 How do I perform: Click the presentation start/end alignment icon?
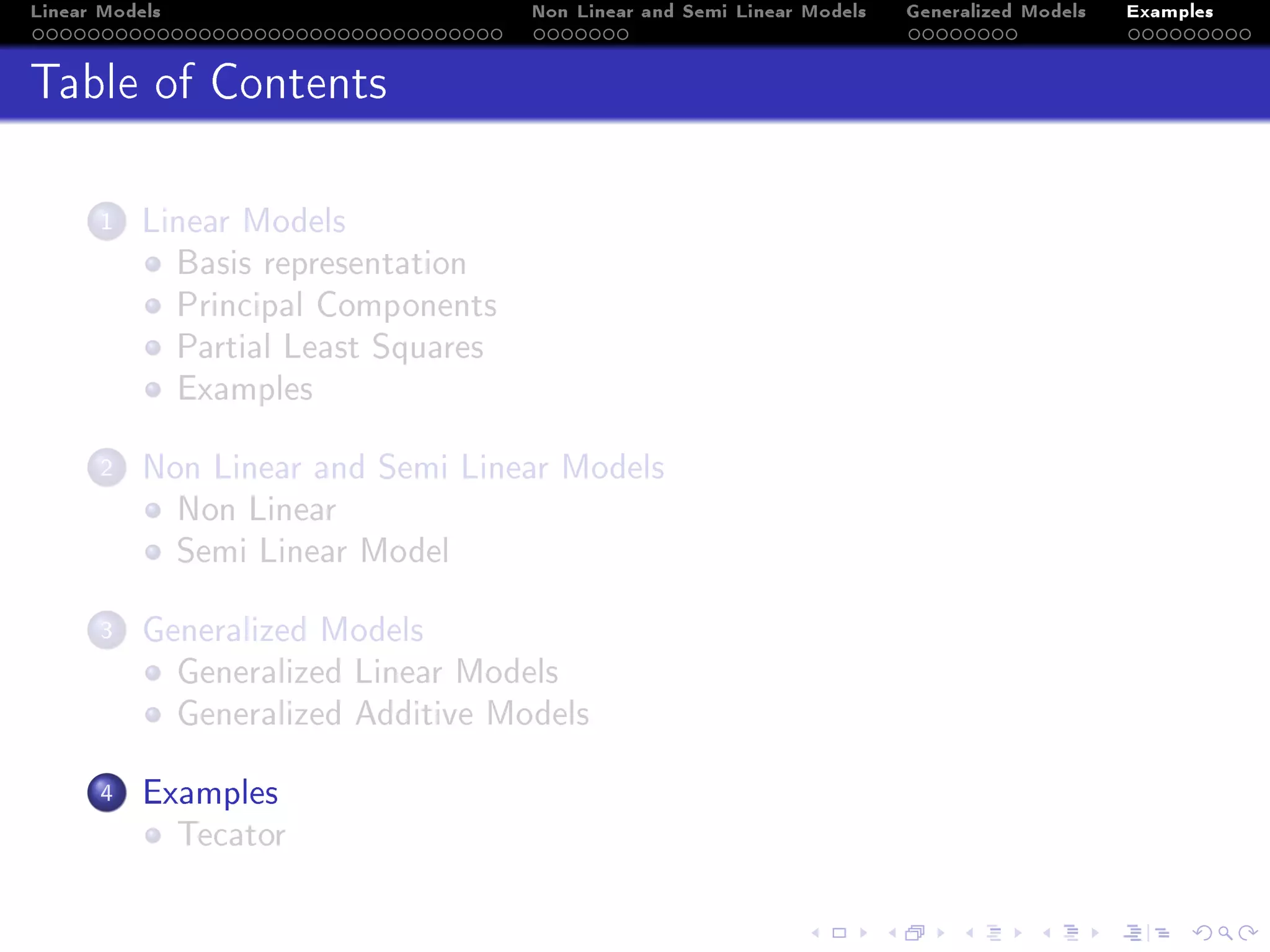pos(1147,933)
